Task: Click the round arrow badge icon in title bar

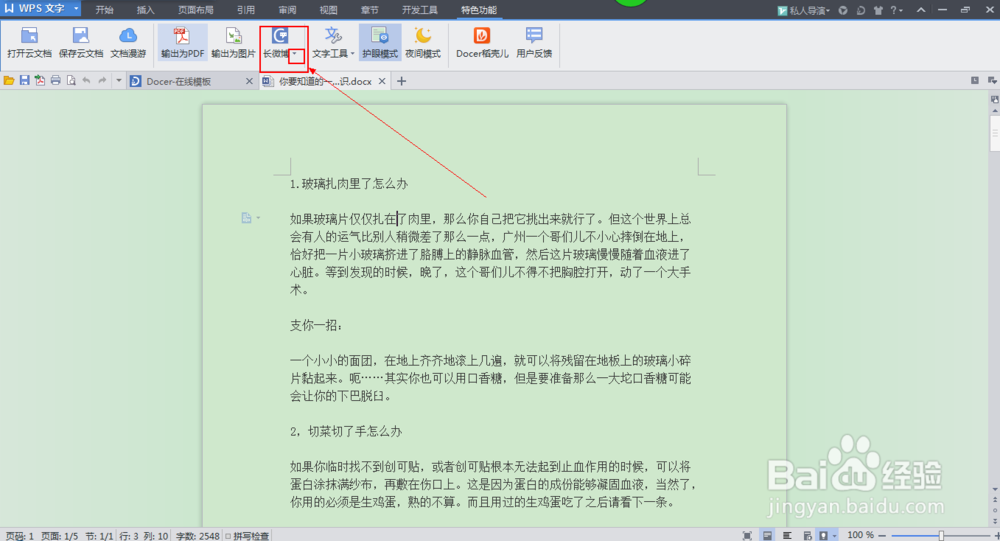Action: pyautogui.click(x=843, y=10)
